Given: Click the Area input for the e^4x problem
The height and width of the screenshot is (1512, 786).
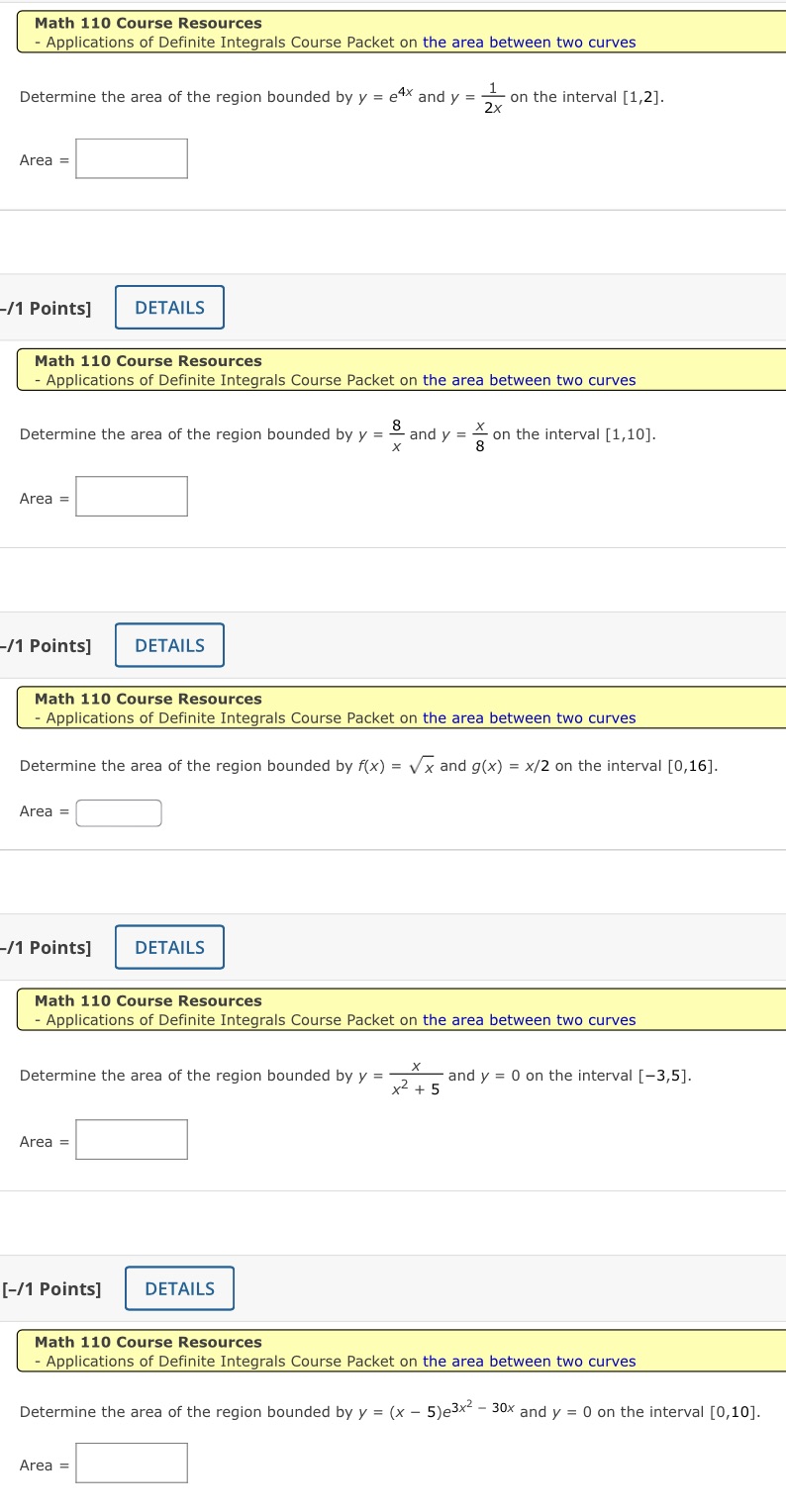Looking at the screenshot, I should pyautogui.click(x=132, y=158).
